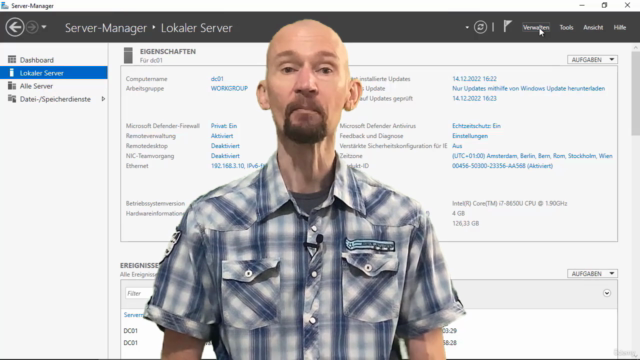The image size is (640, 360).
Task: Click the installed updates date 14.12.2022 16:22
Action: click(474, 79)
